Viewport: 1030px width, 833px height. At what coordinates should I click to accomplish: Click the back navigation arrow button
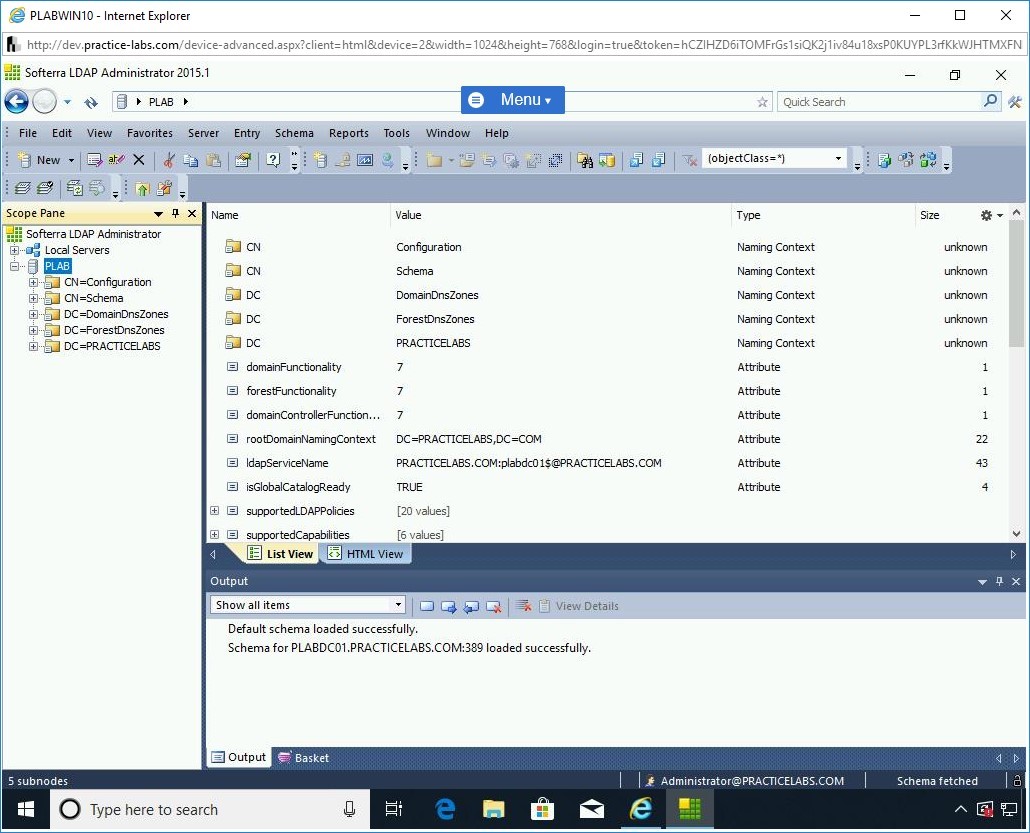pos(16,102)
